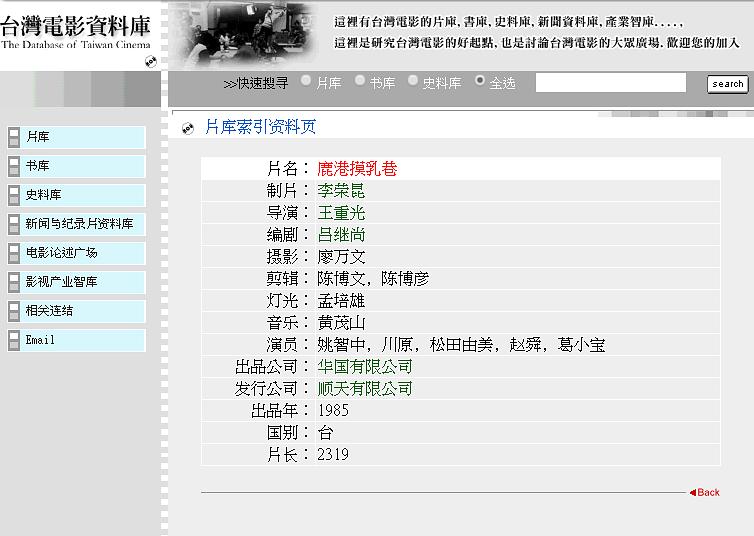Select the 全选 radio option
Viewport: 754px width, 536px height.
480,81
